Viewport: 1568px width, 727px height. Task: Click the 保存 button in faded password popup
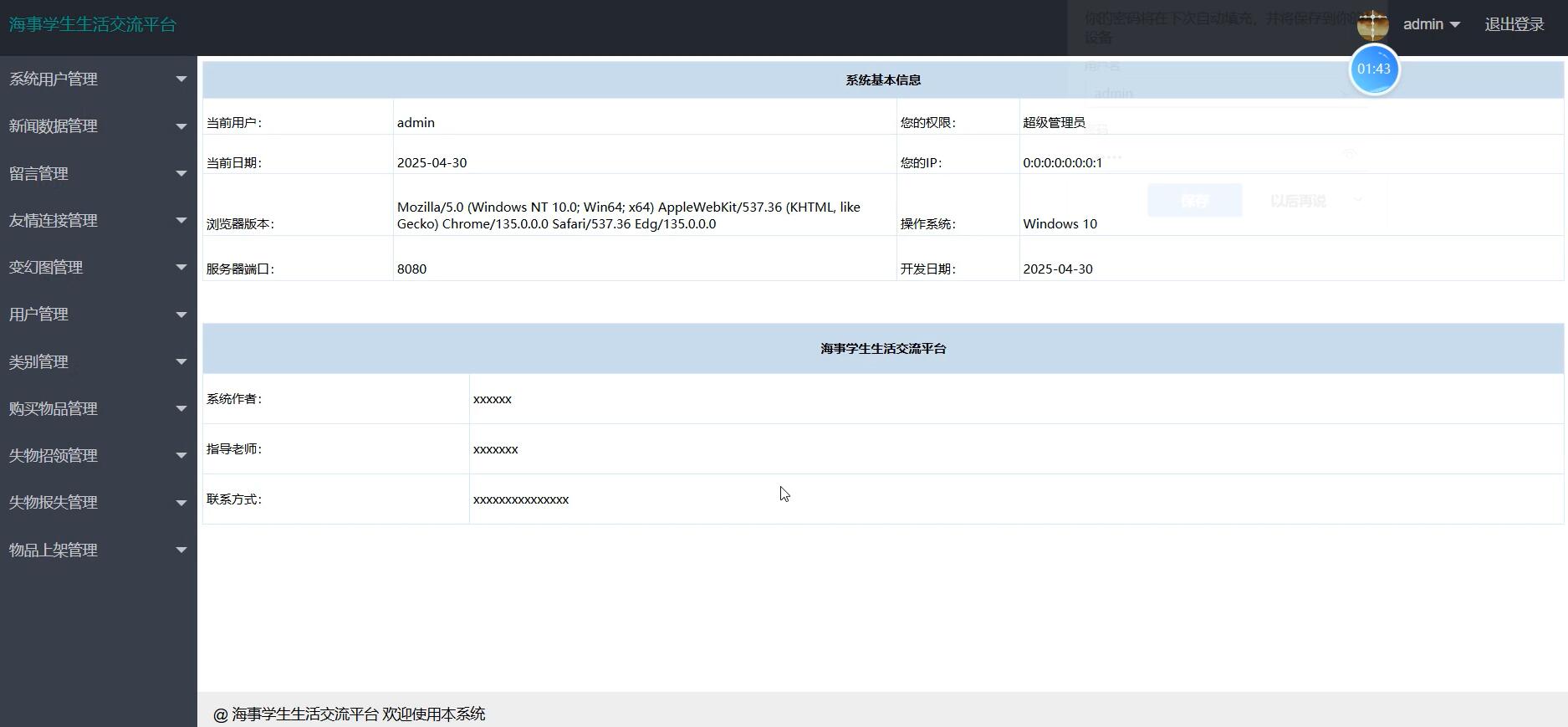(1194, 201)
